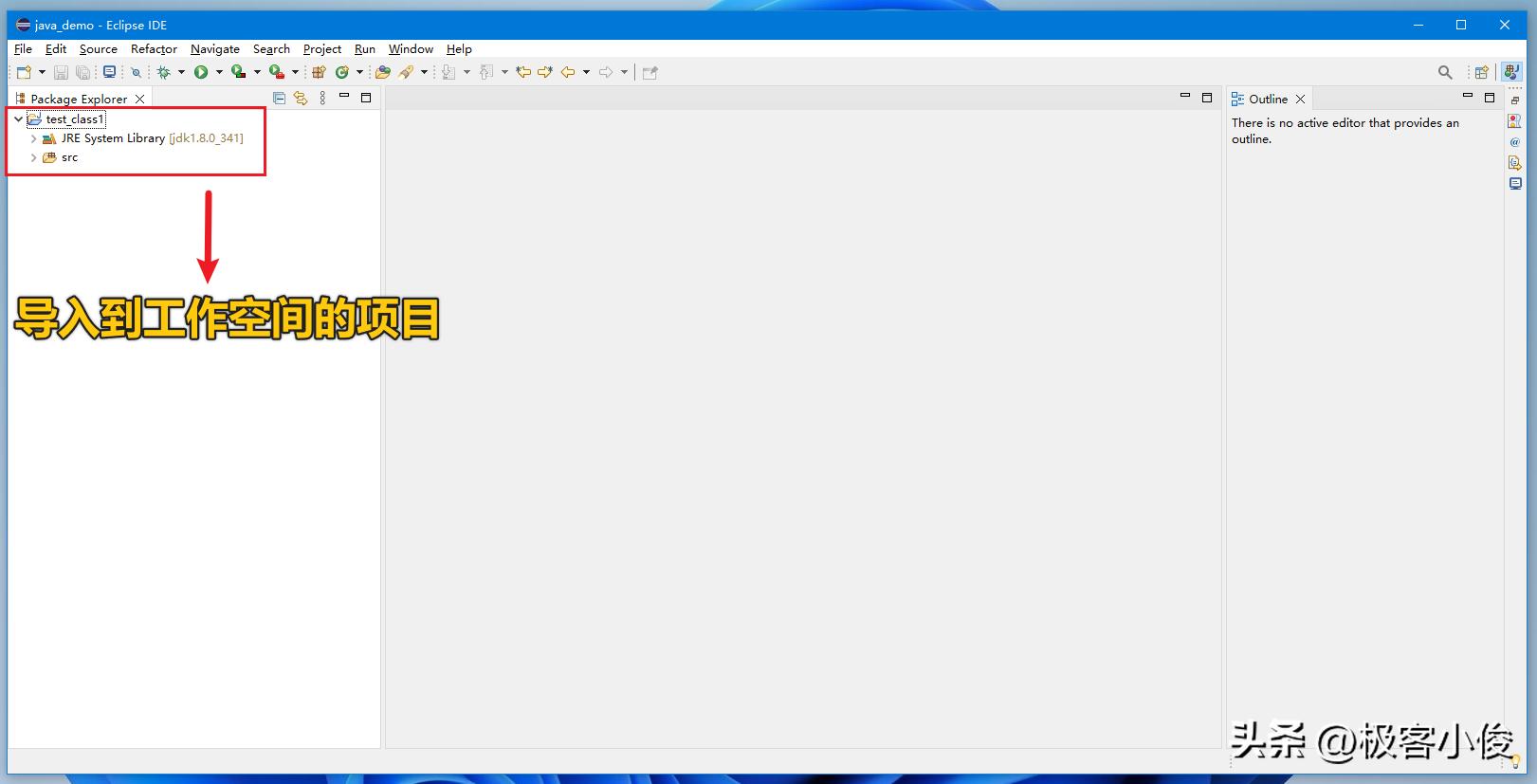
Task: Click the Open Perspective icon
Action: [1481, 72]
